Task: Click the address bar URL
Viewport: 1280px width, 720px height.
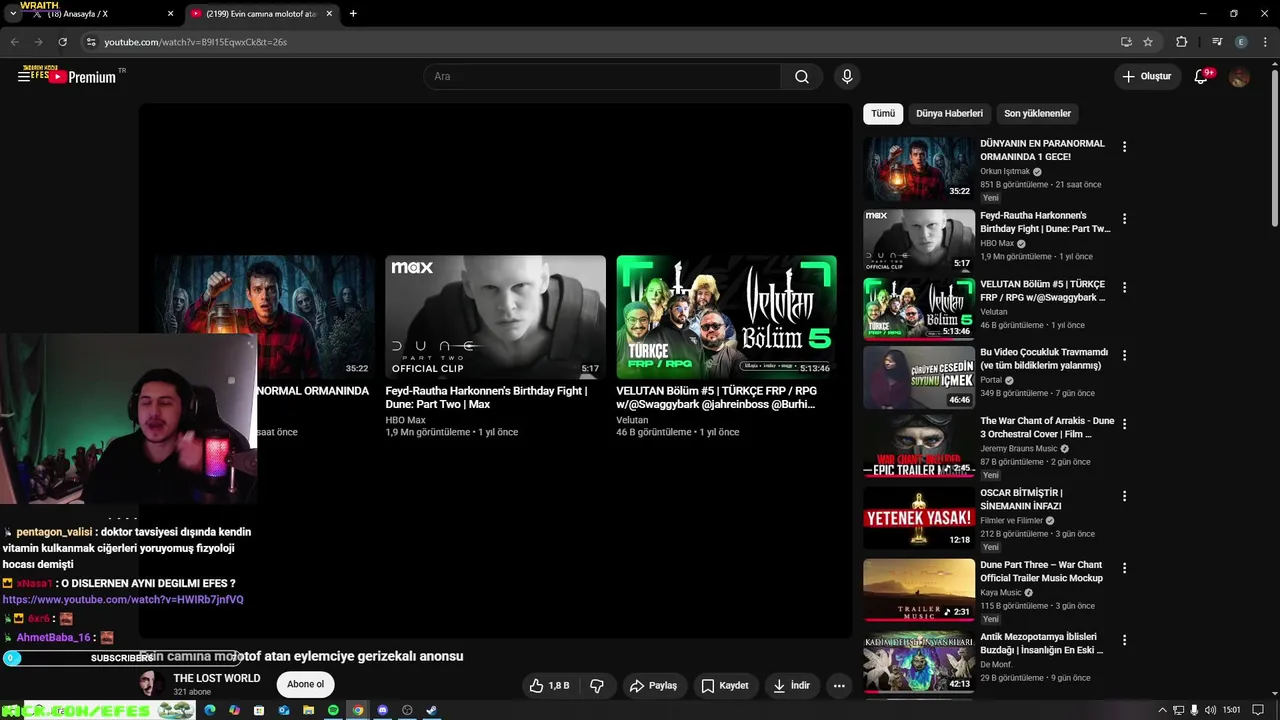Action: coord(196,42)
